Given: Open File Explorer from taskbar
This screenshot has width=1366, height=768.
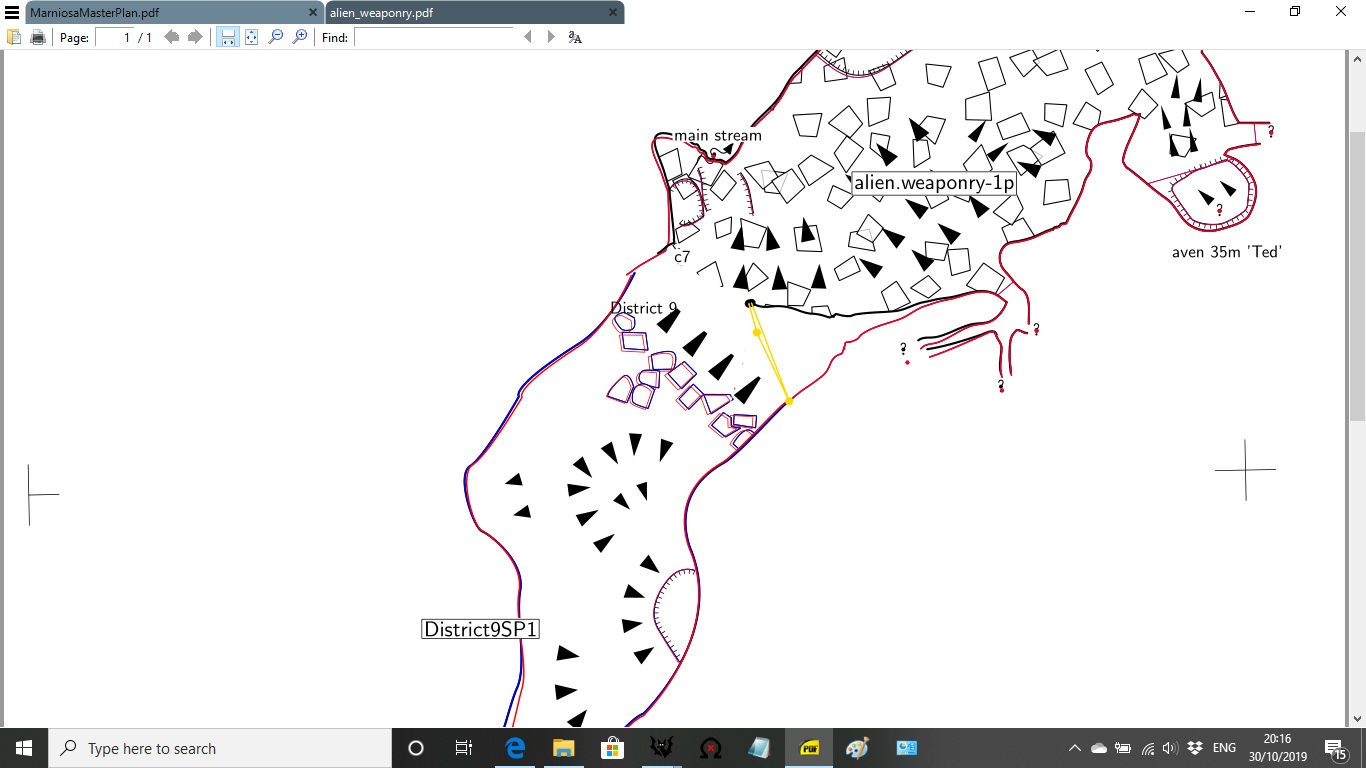Looking at the screenshot, I should pos(564,748).
